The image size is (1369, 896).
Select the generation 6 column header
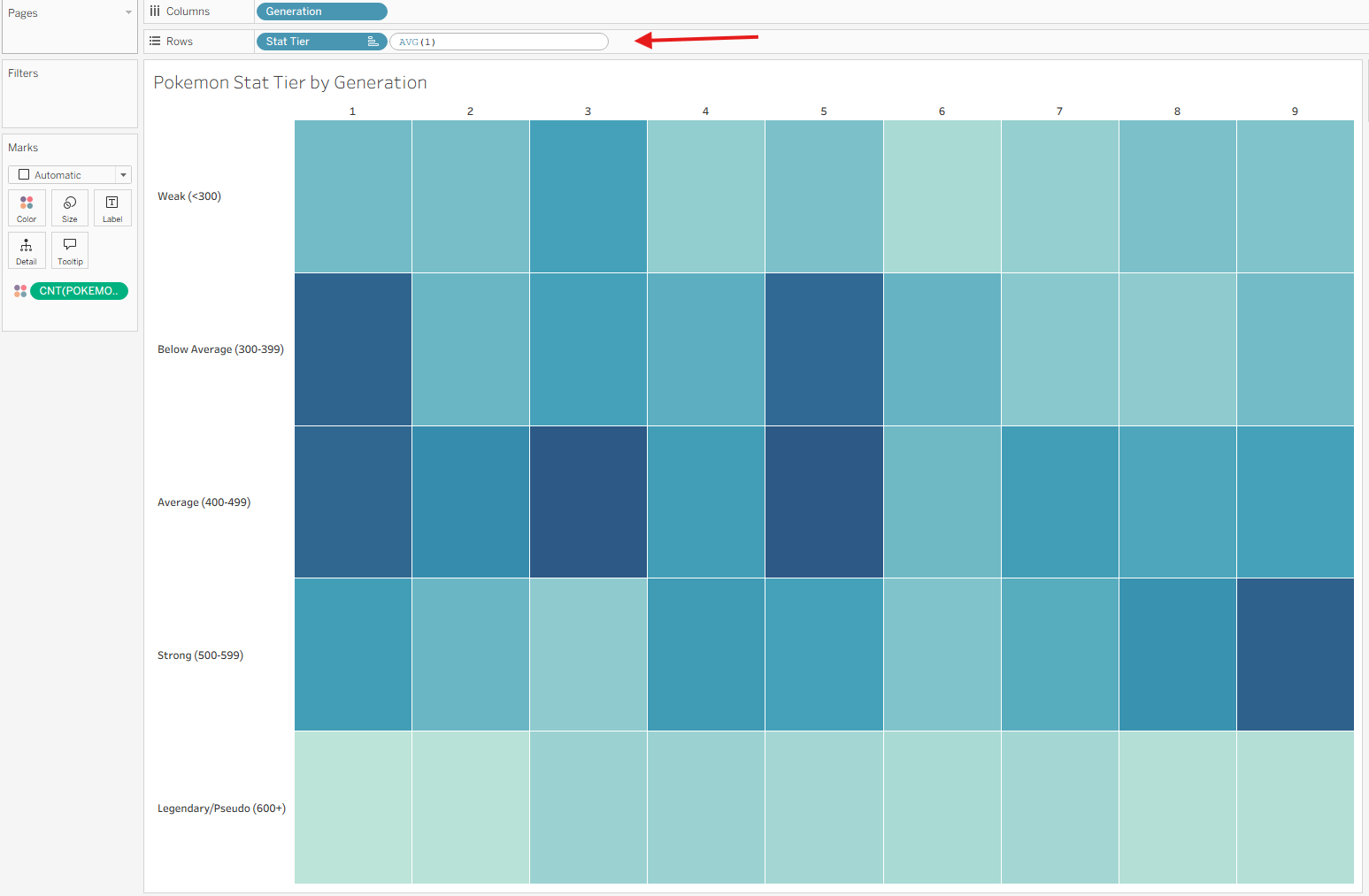coord(942,111)
